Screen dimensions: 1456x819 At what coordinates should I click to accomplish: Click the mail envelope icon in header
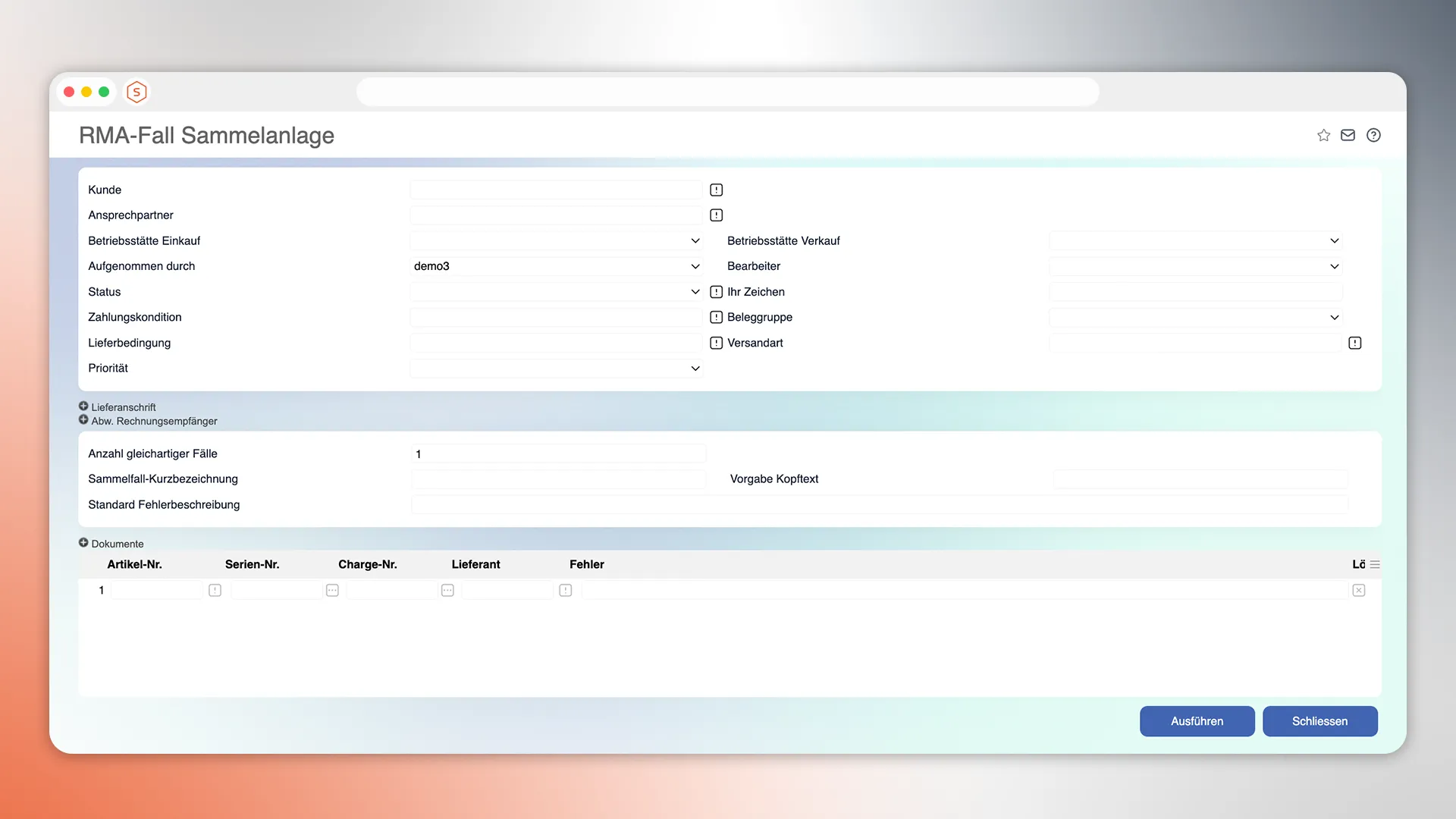point(1348,135)
